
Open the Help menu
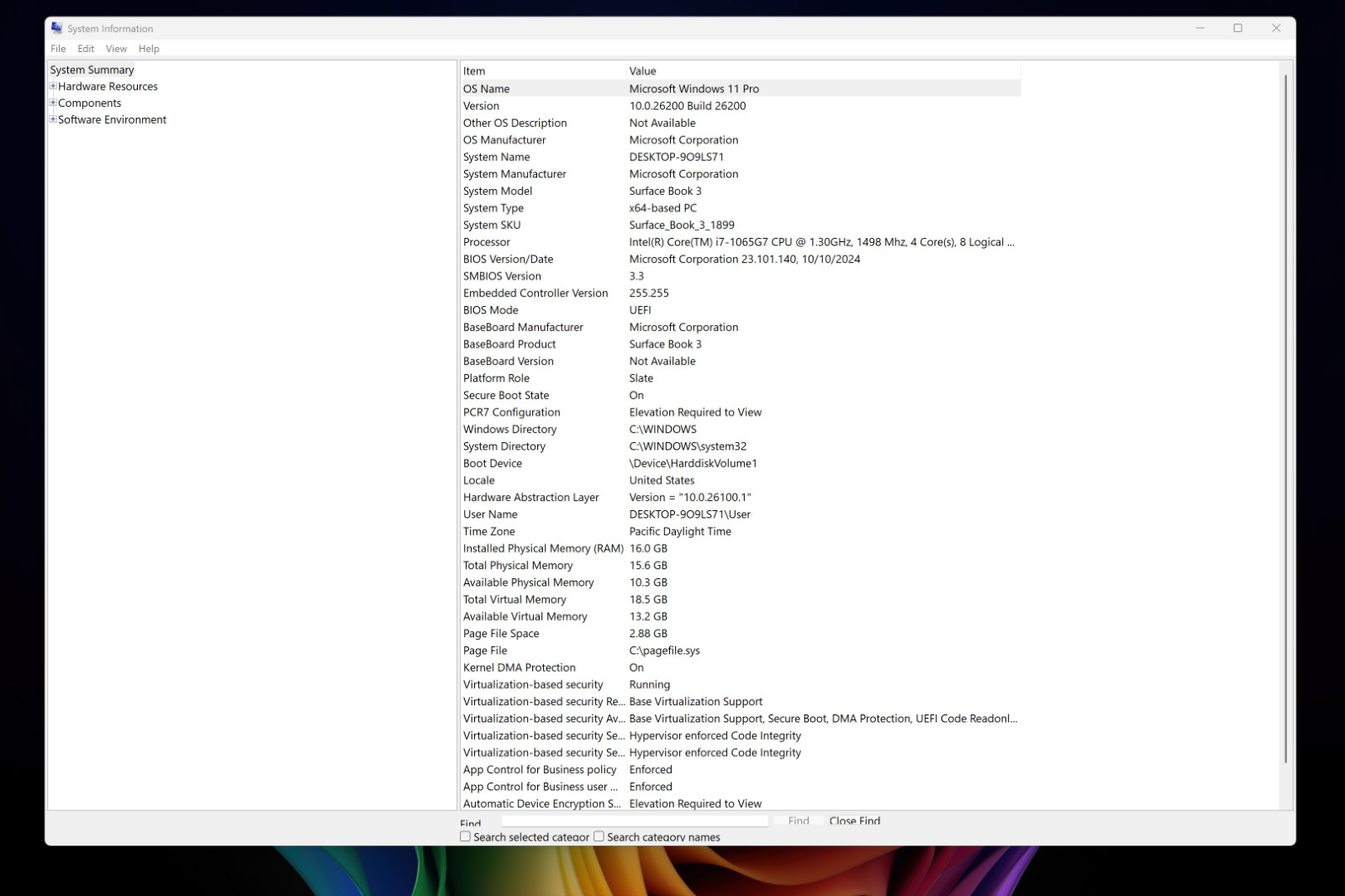point(149,49)
